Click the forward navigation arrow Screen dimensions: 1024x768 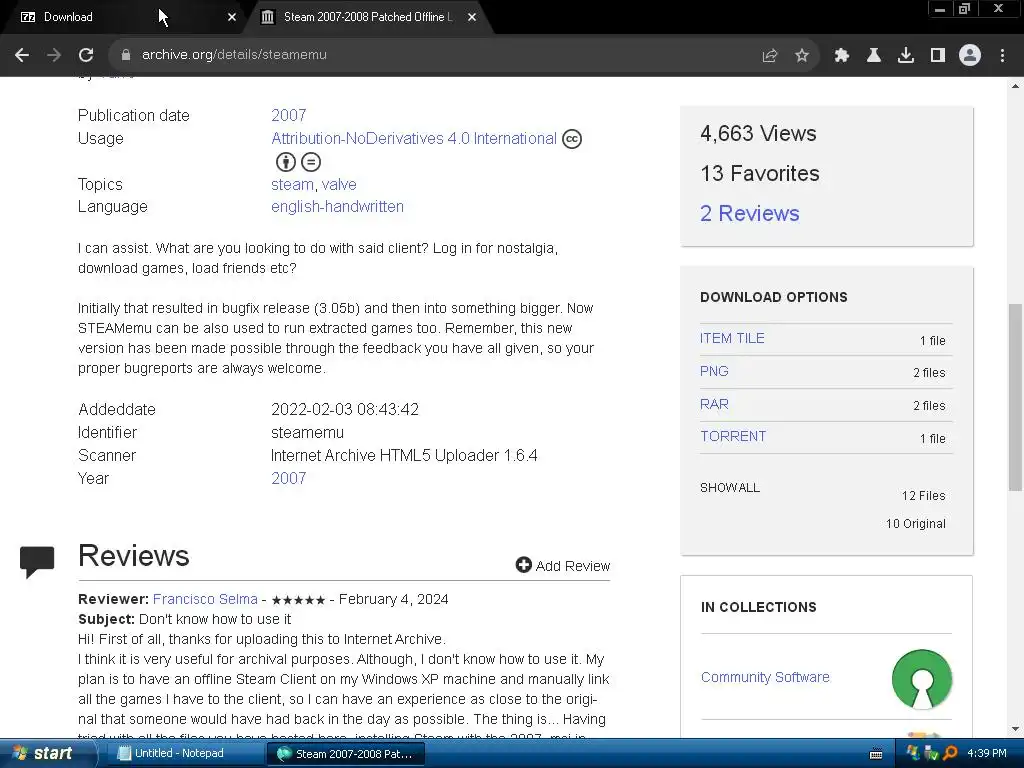point(54,55)
